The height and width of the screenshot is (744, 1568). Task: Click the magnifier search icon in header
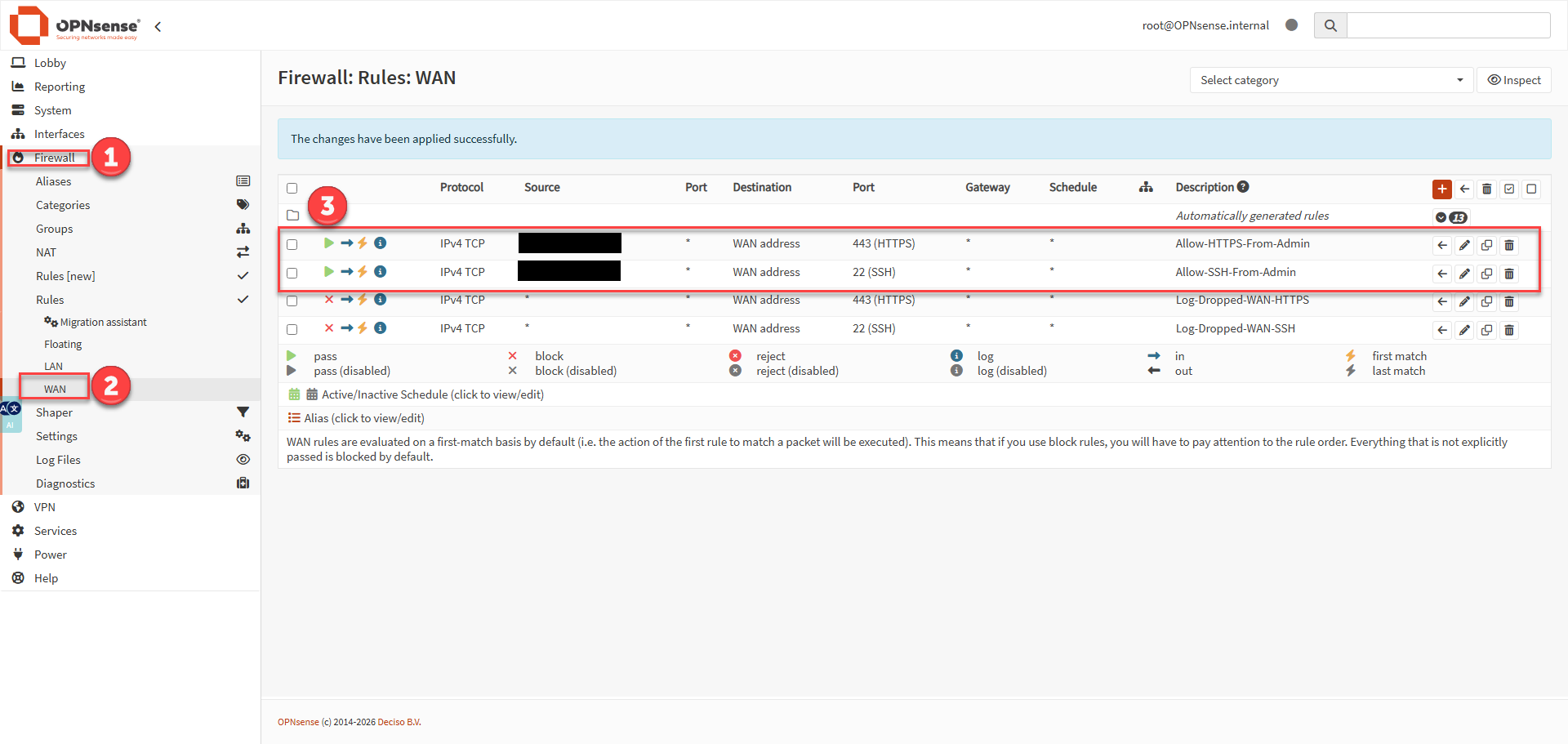pyautogui.click(x=1330, y=25)
